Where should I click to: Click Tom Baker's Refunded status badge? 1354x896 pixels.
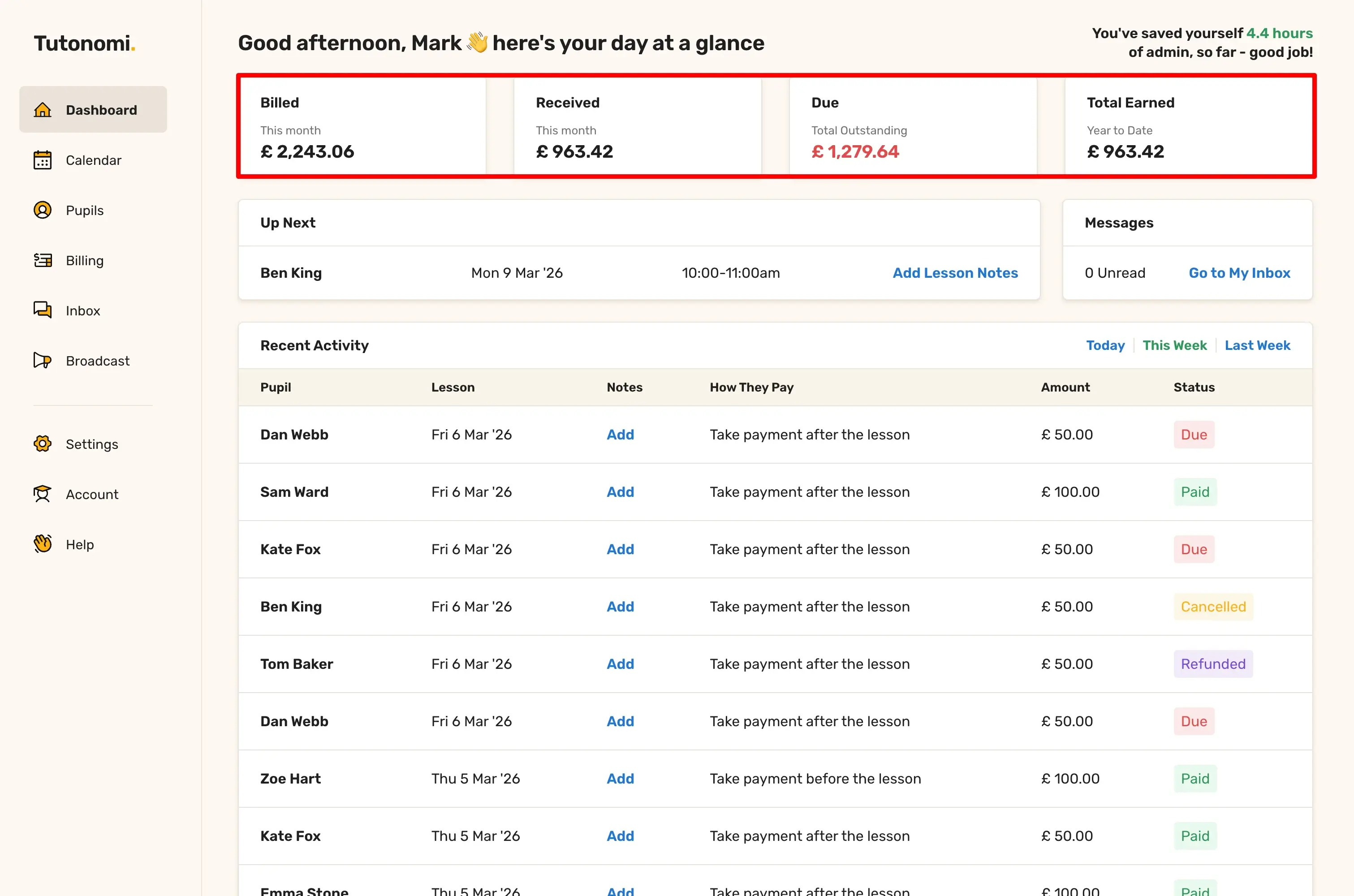pyautogui.click(x=1212, y=664)
